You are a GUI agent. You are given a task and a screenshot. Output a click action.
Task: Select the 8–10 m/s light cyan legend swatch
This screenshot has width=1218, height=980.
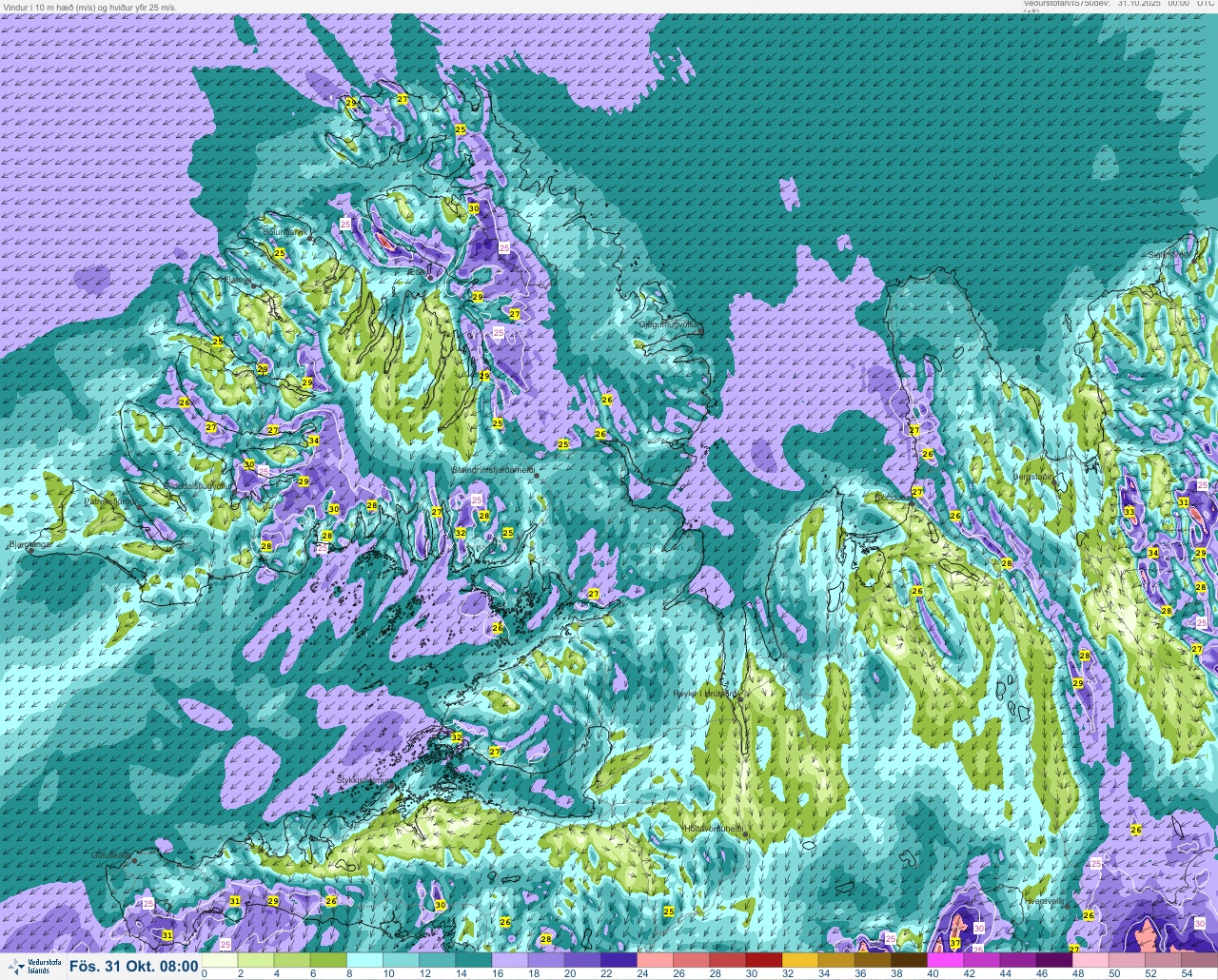point(367,961)
